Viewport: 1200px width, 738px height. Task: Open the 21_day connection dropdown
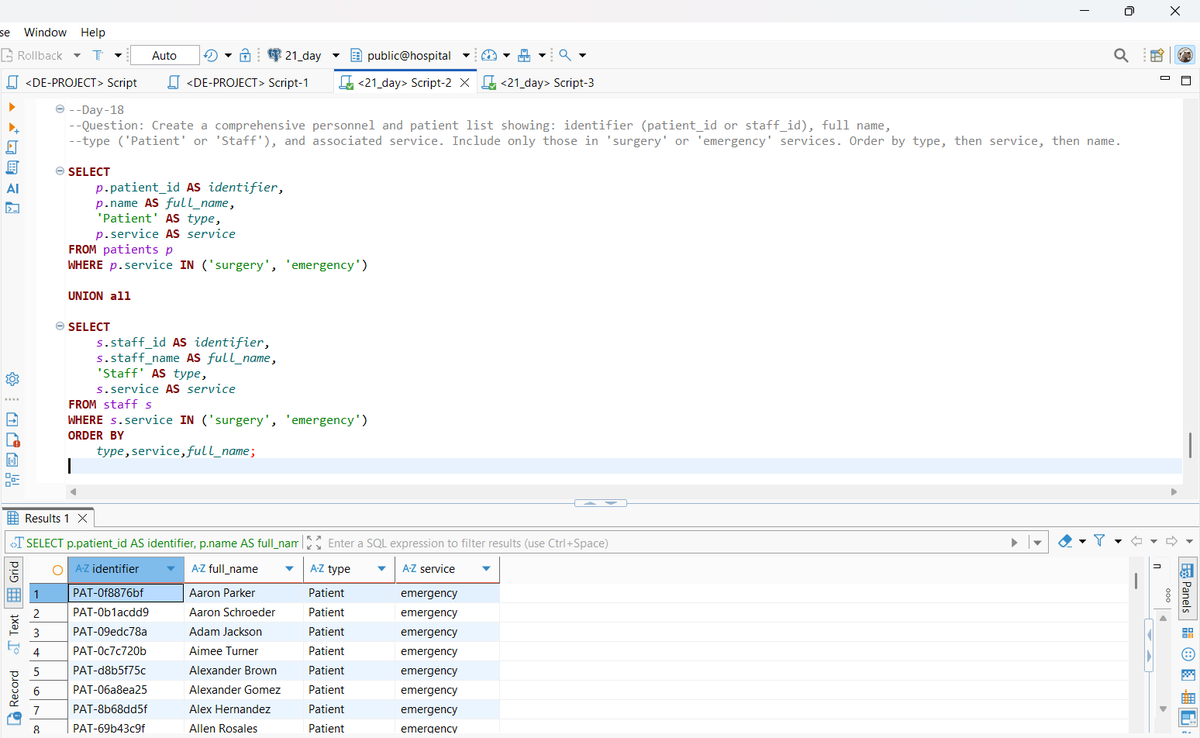335,55
